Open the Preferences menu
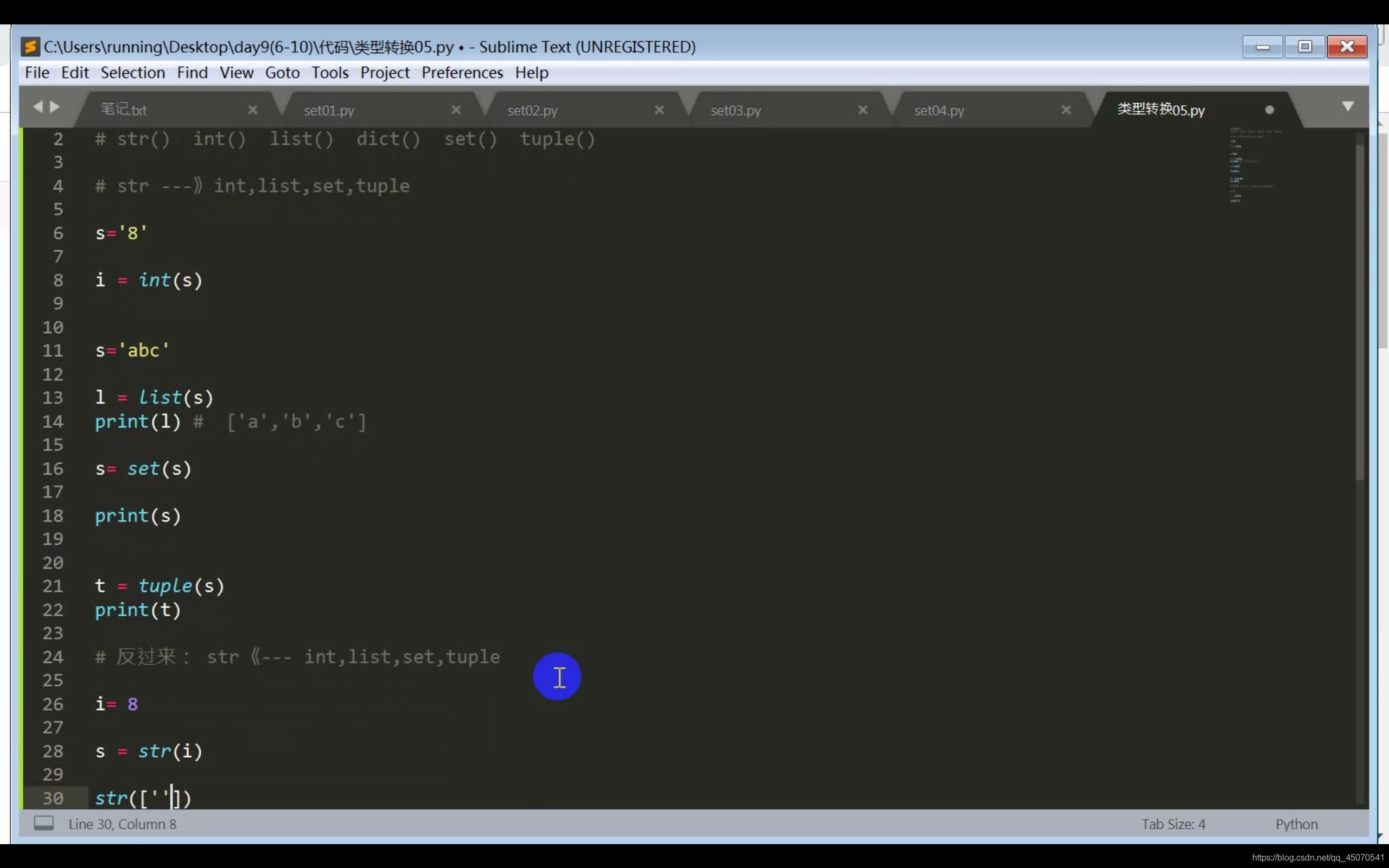Image resolution: width=1389 pixels, height=868 pixels. click(462, 73)
